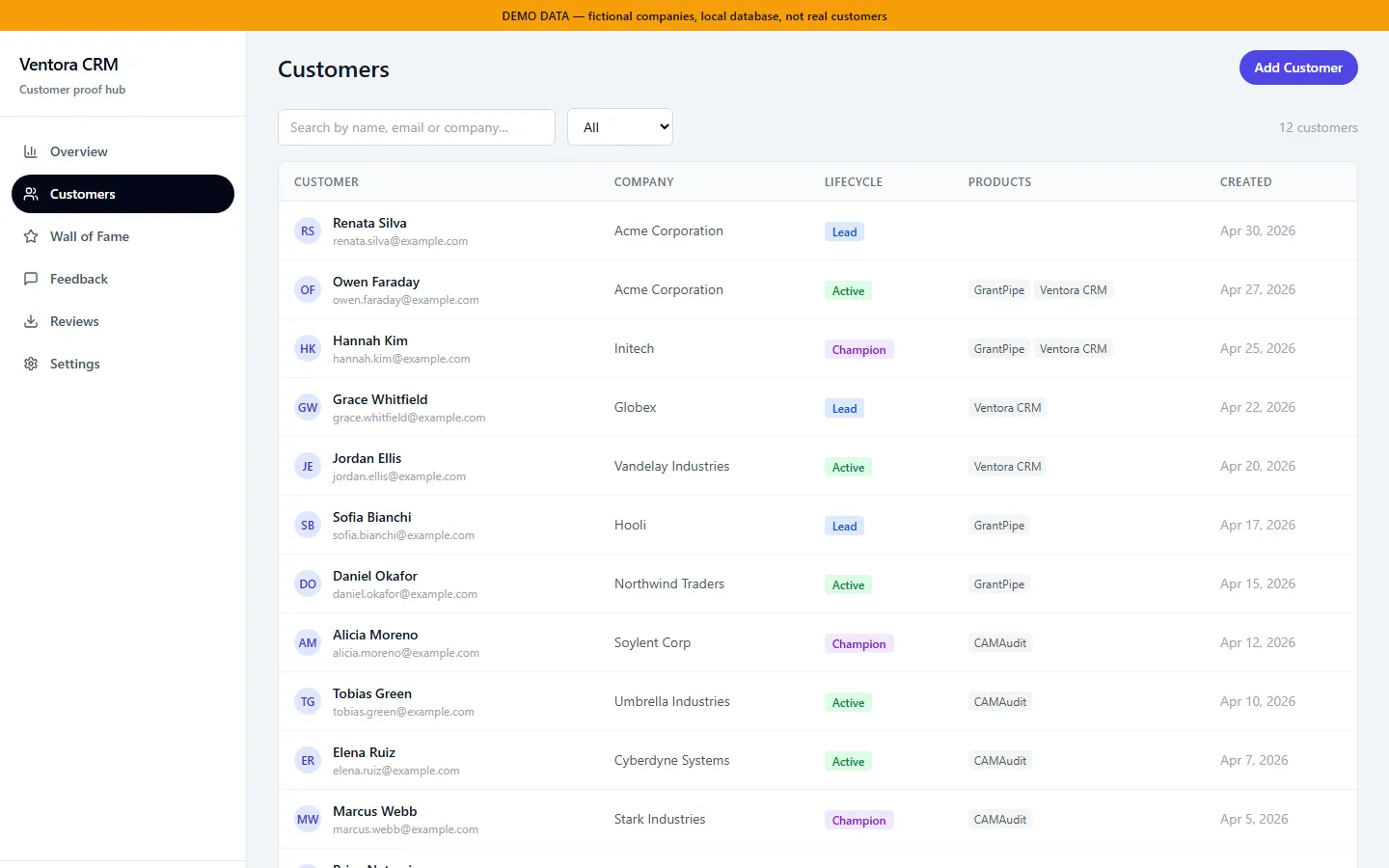The image size is (1389, 868).
Task: Click the DEMO DATA banner text
Action: tap(694, 15)
